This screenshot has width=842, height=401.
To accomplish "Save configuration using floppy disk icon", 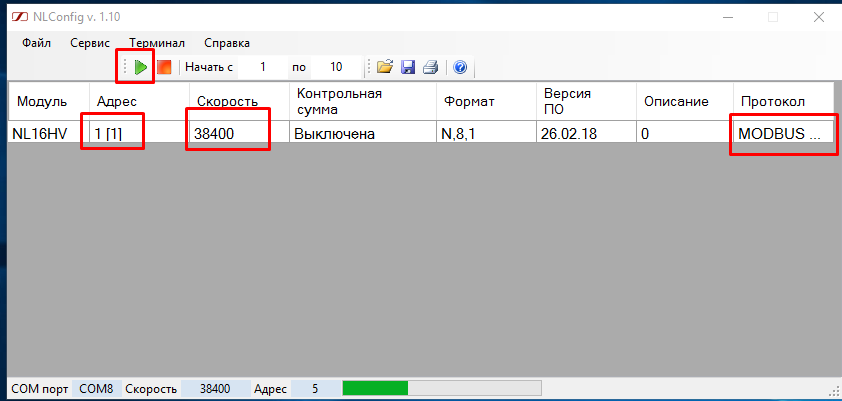I will coord(408,67).
